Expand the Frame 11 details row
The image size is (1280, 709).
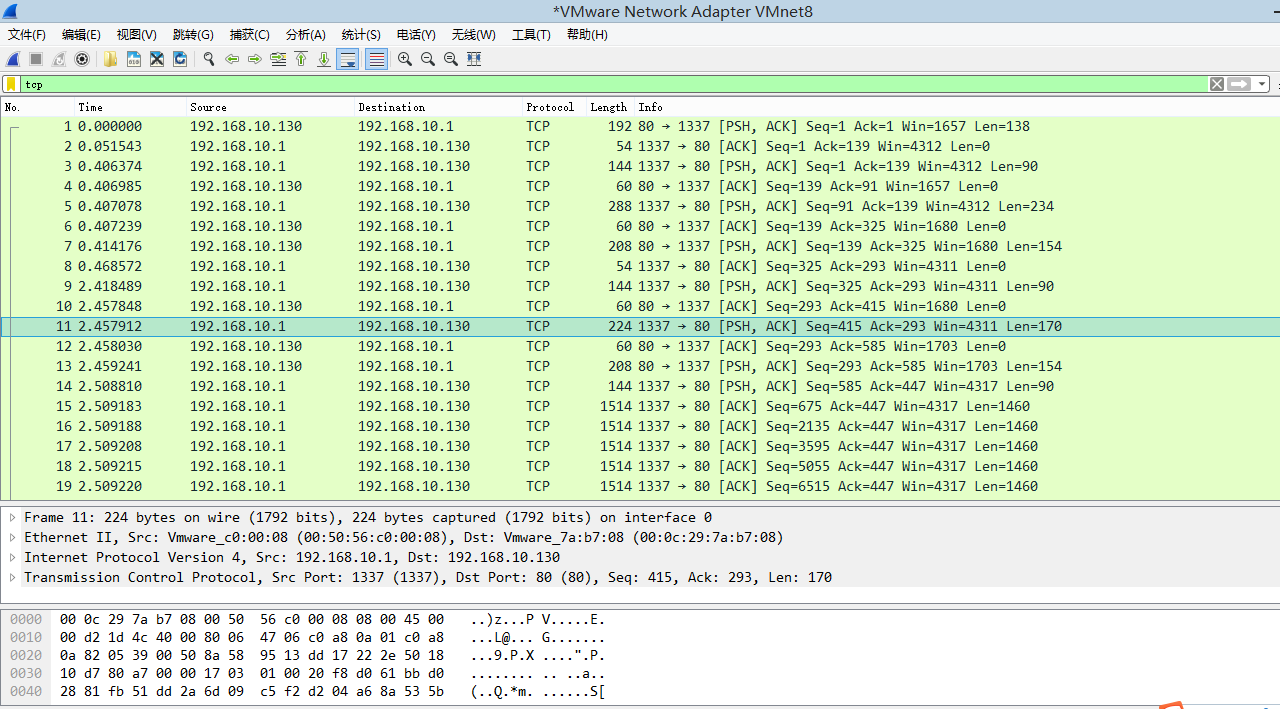[x=13, y=517]
